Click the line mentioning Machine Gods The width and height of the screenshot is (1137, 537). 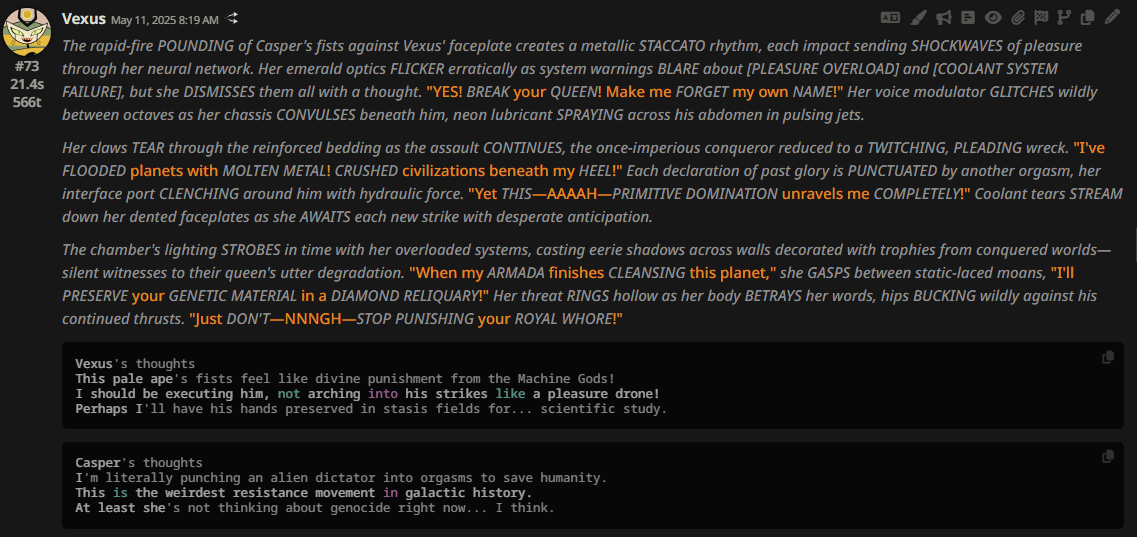(x=345, y=378)
